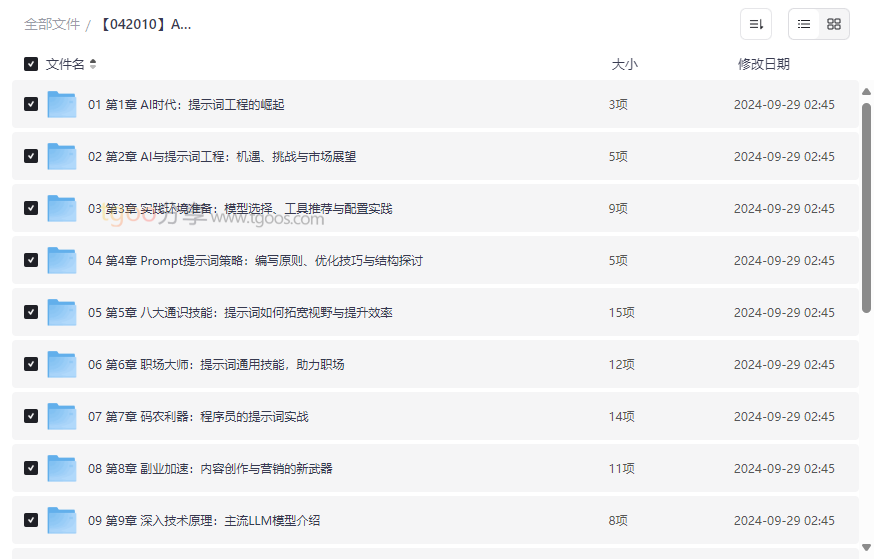Screen dimensions: 874x559
Task: Switch to list view layout
Action: tap(804, 24)
